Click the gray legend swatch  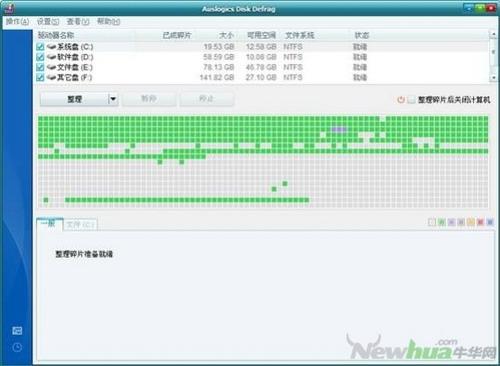(x=461, y=222)
